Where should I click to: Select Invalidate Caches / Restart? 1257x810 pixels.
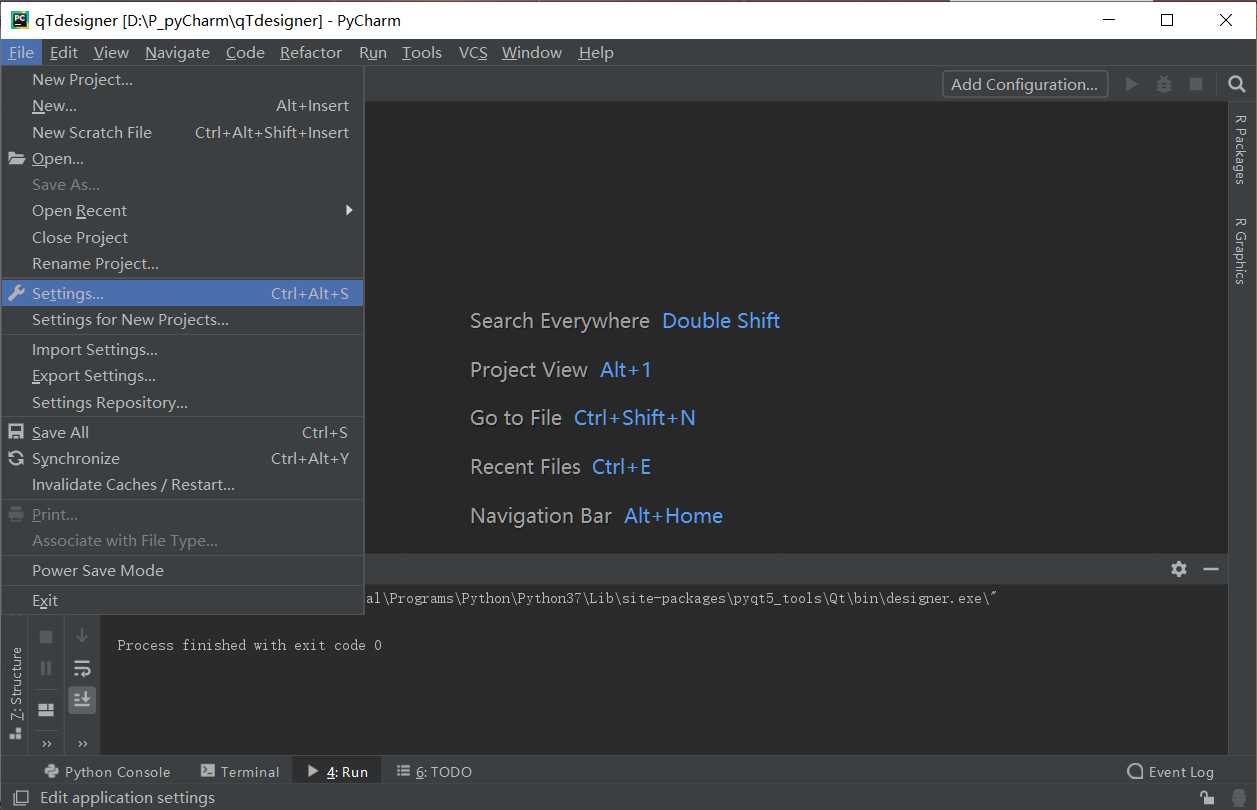click(182, 484)
